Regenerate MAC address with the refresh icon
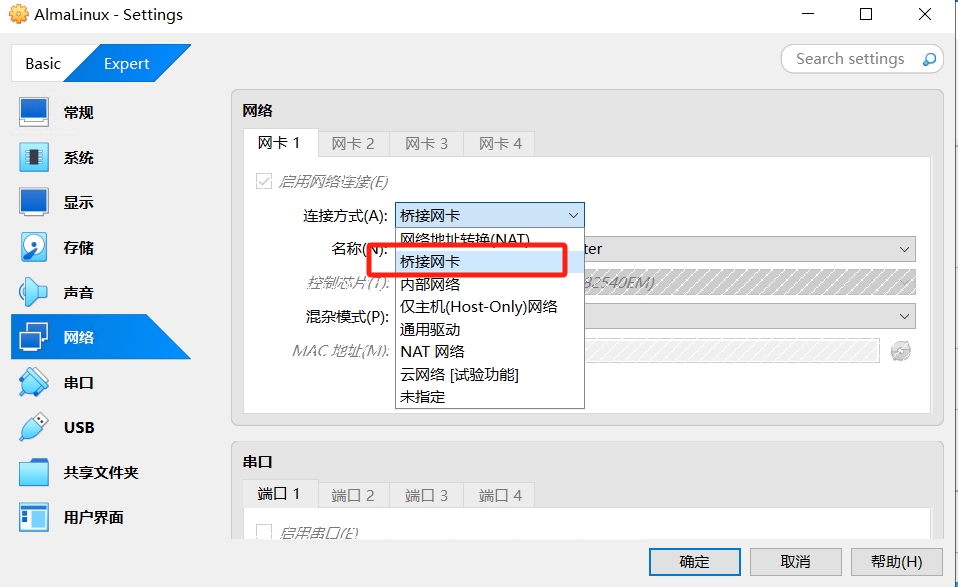The height and width of the screenshot is (587, 958). tap(901, 351)
